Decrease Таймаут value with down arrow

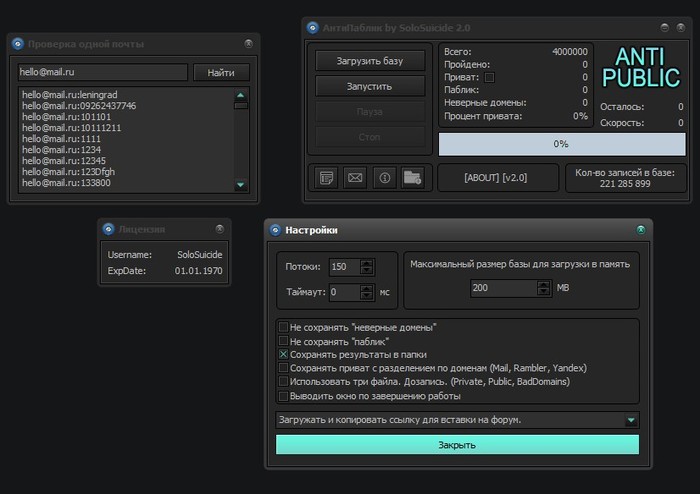[x=367, y=296]
